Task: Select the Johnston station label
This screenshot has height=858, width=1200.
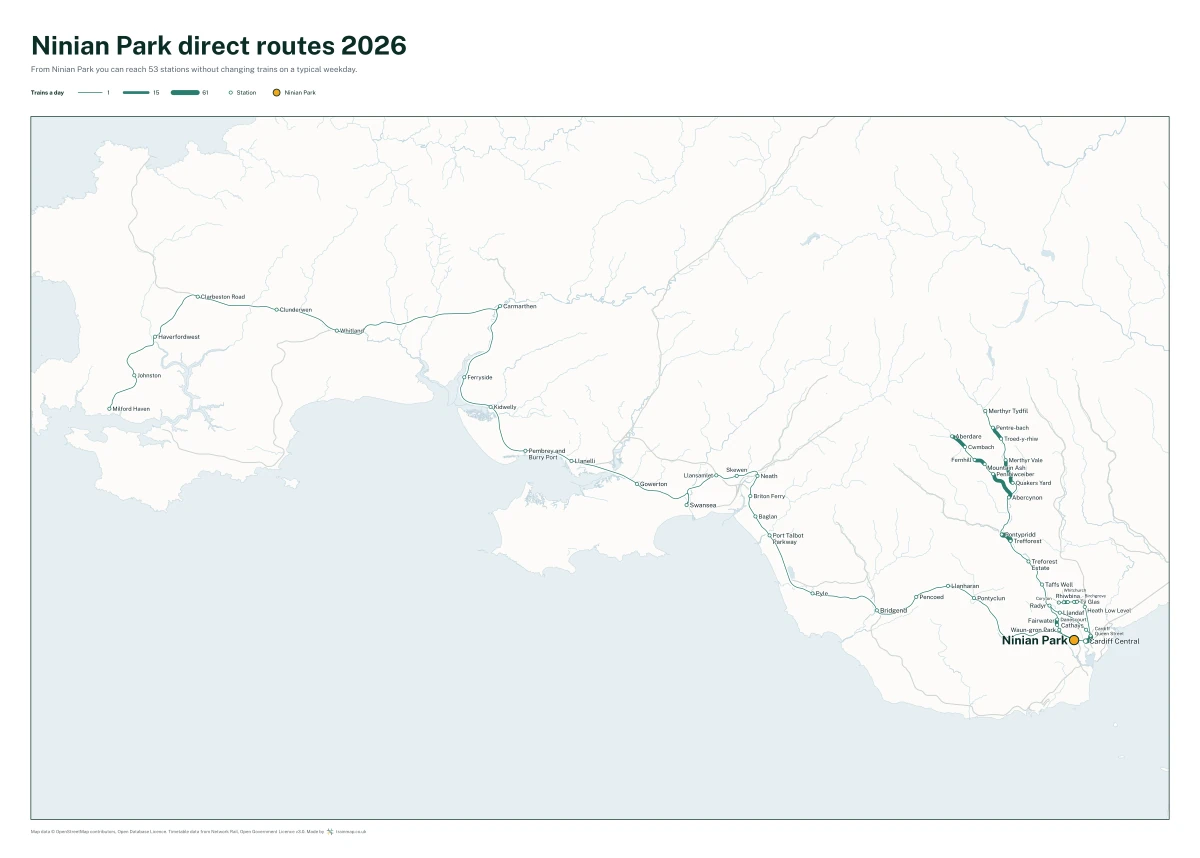Action: (x=149, y=375)
